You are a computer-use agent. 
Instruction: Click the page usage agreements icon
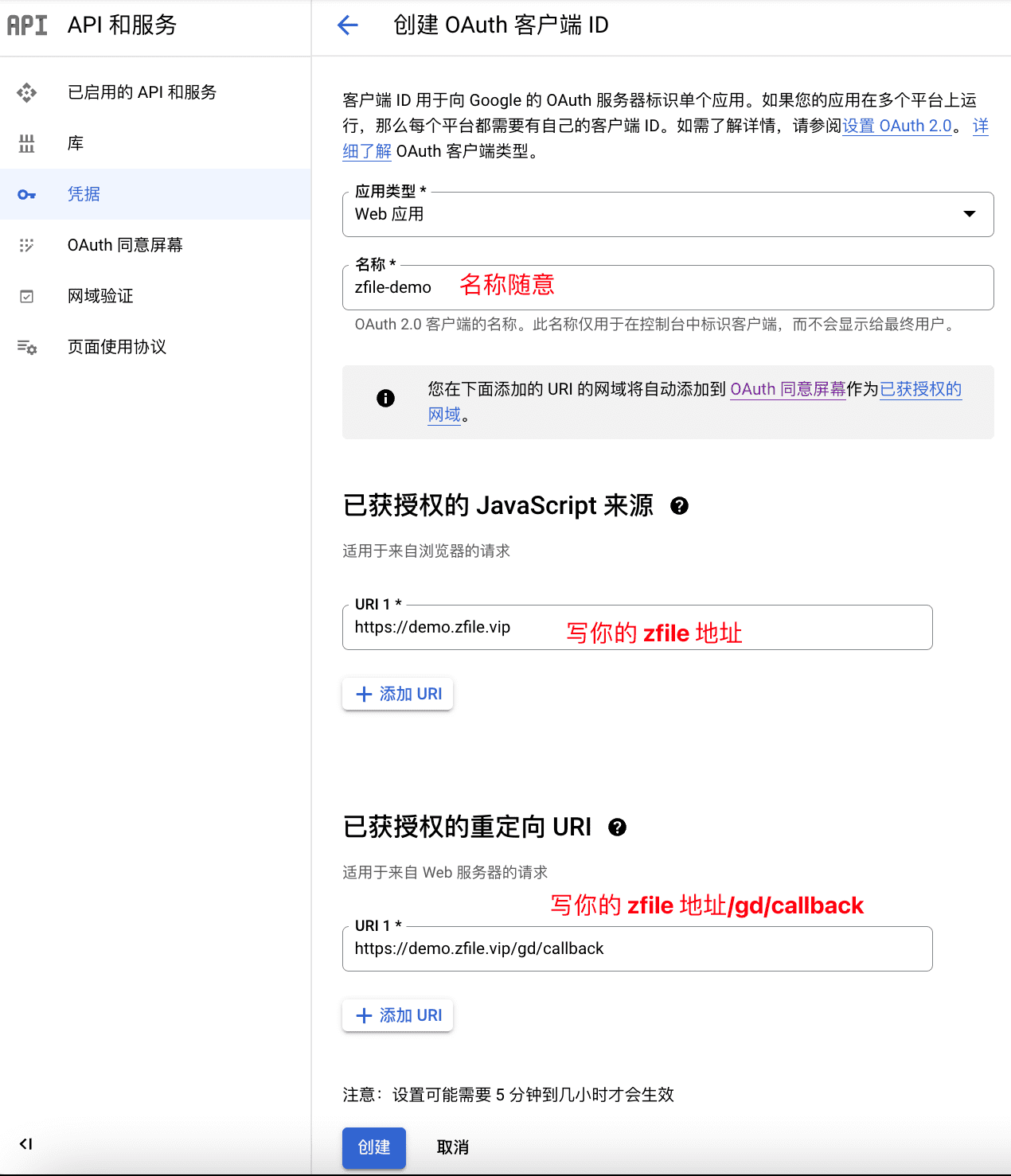point(27,347)
